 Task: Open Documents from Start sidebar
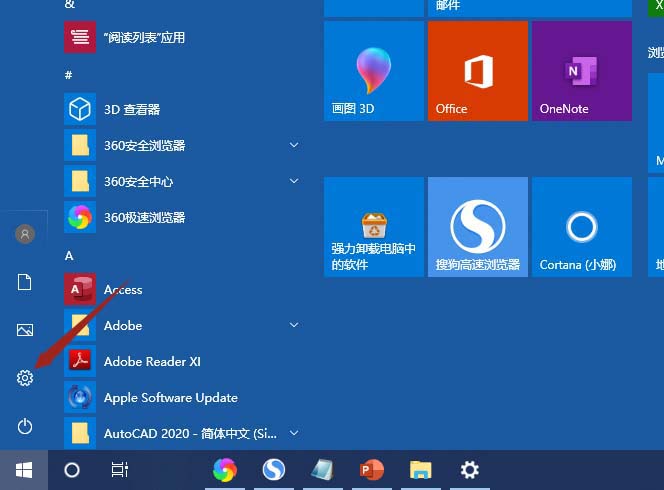pyautogui.click(x=25, y=282)
